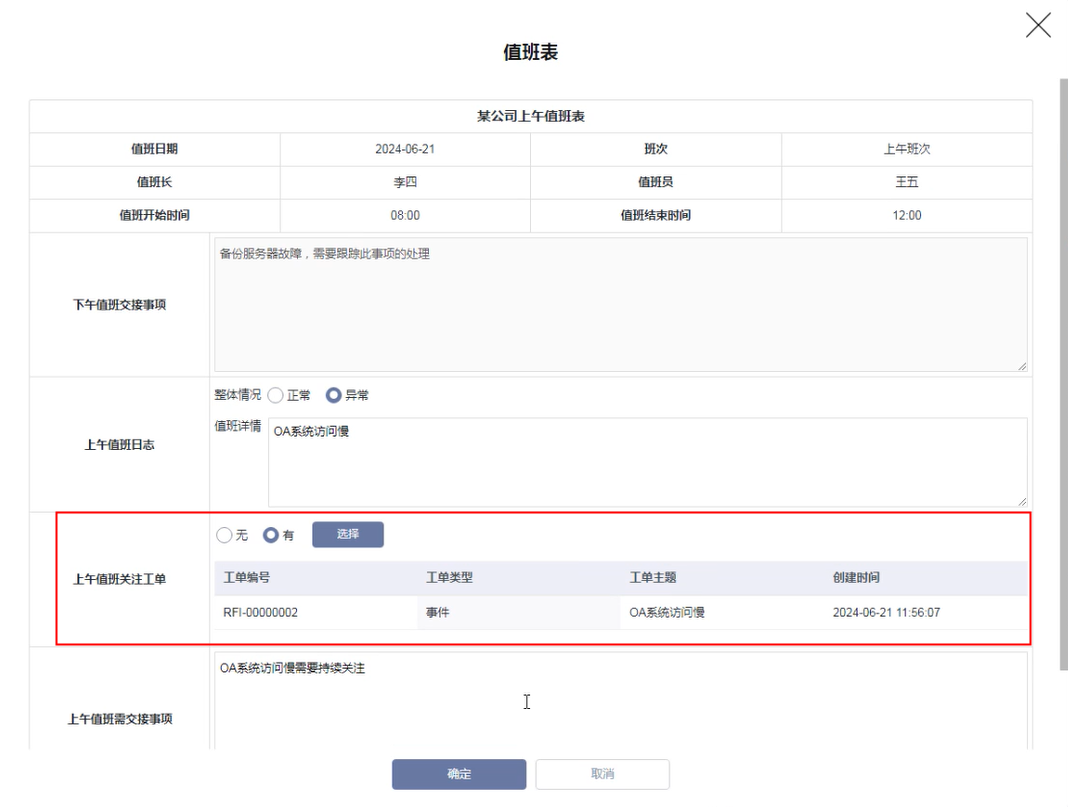Close the 值班表 dialog with the X icon
This screenshot has height=807, width=1068.
click(1038, 25)
